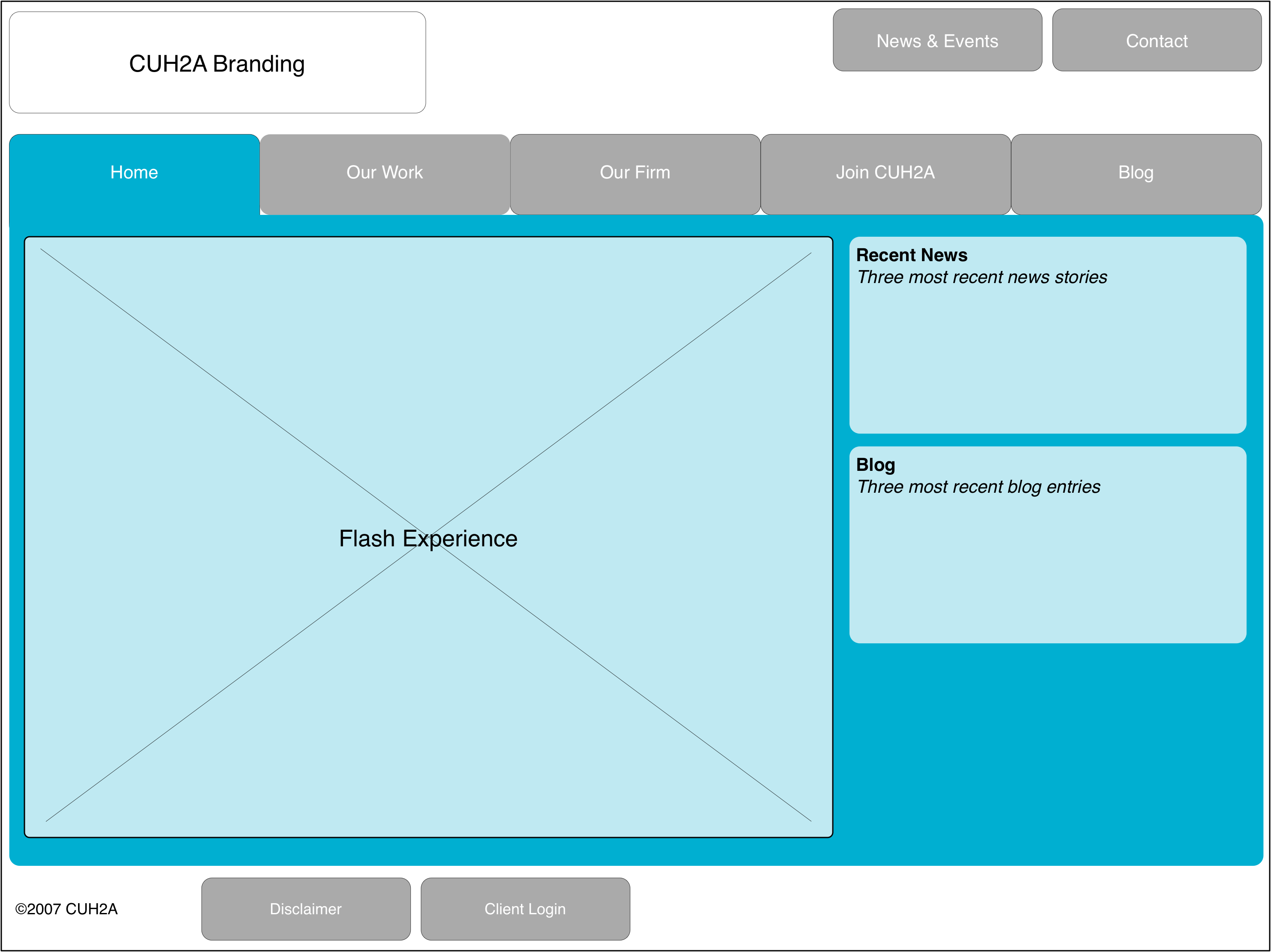Viewport: 1271px width, 952px height.
Task: Click the CUH2A Branding logo
Action: pos(217,63)
